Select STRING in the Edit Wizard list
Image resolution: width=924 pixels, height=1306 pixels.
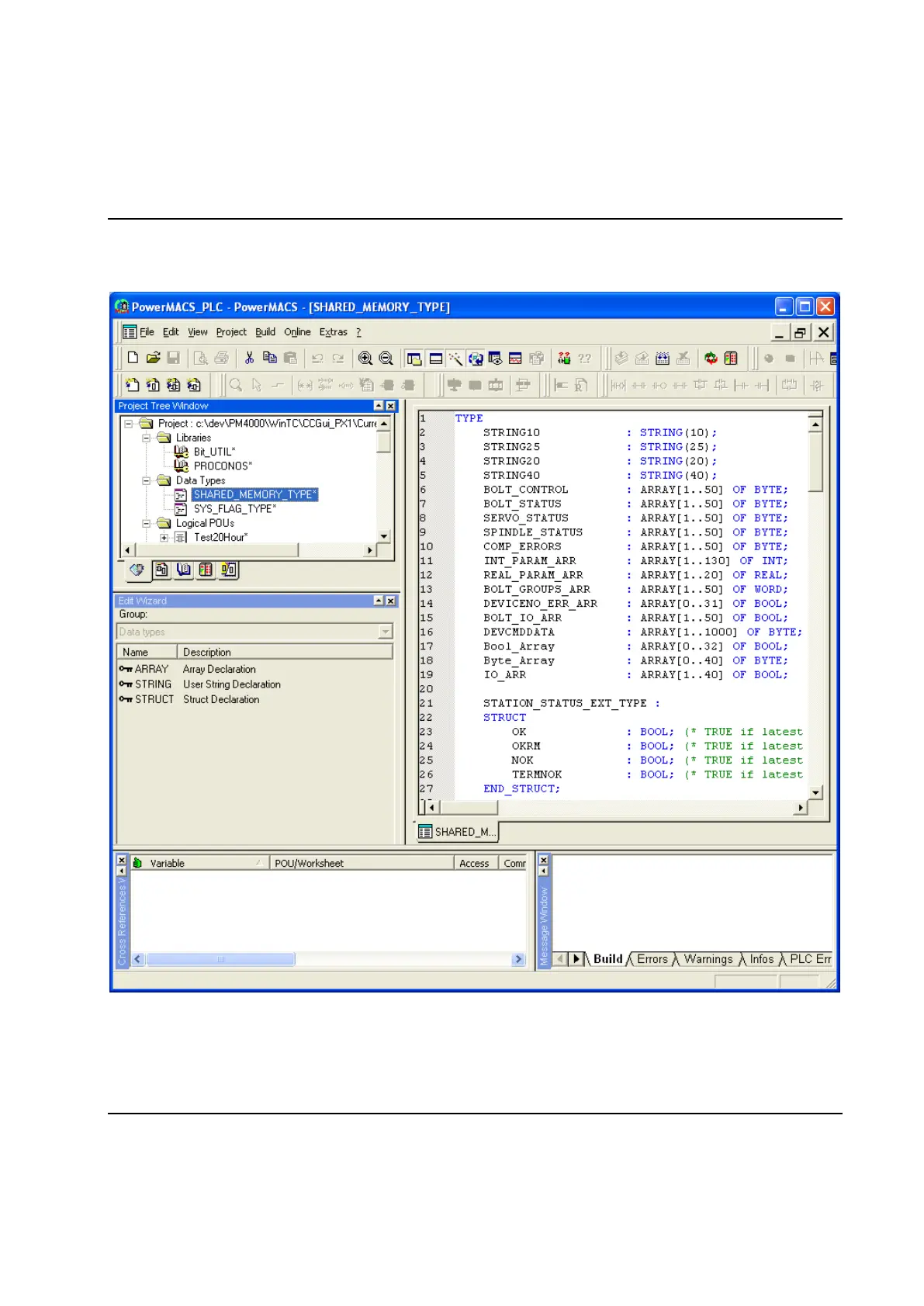[x=153, y=684]
